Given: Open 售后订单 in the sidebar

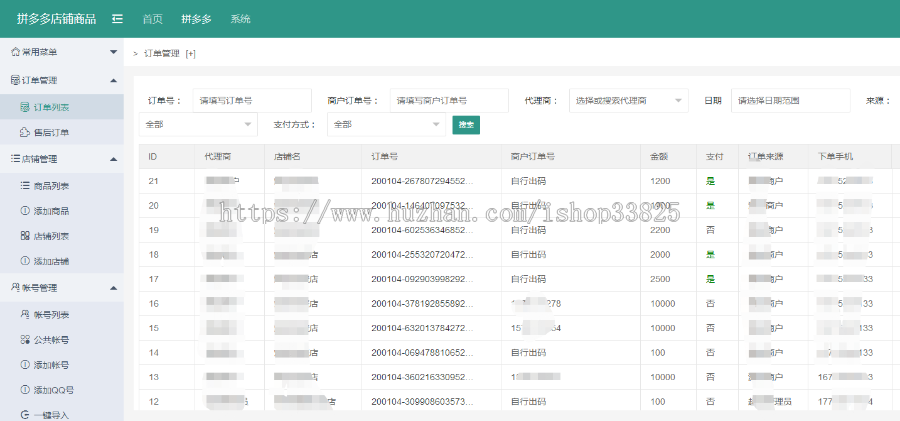Looking at the screenshot, I should click(61, 133).
